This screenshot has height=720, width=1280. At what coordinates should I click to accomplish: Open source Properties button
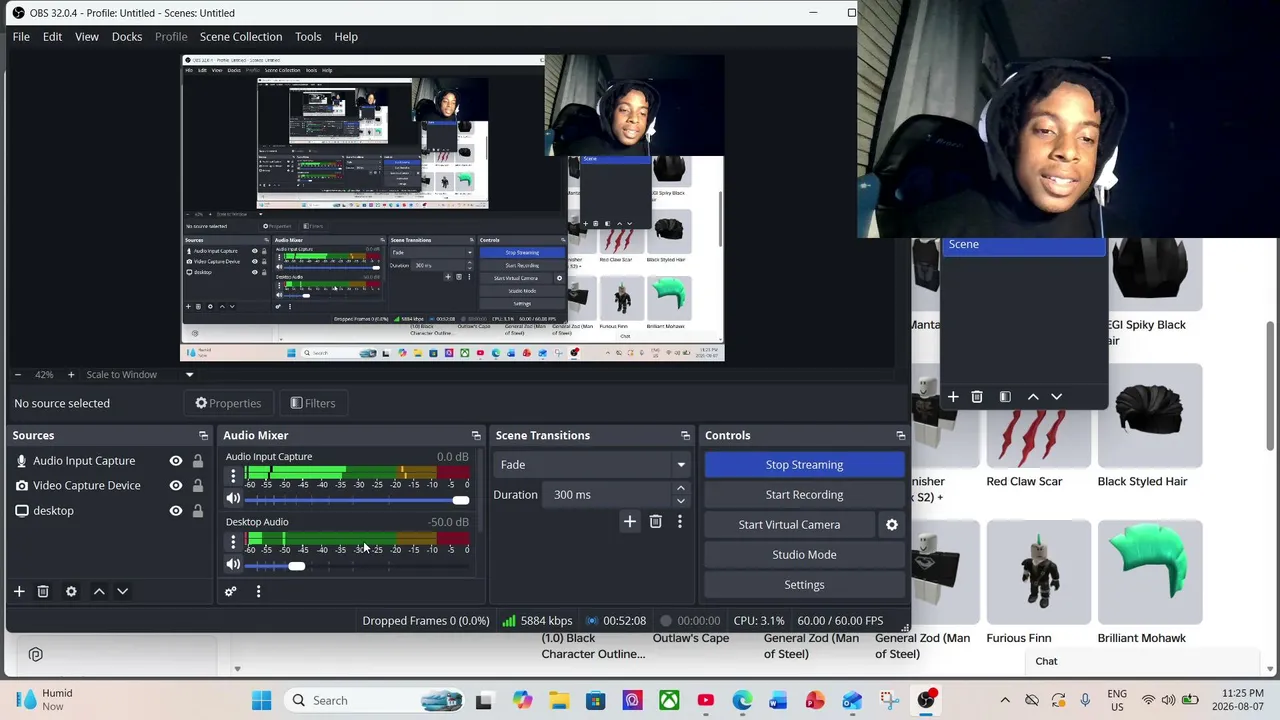point(228,403)
